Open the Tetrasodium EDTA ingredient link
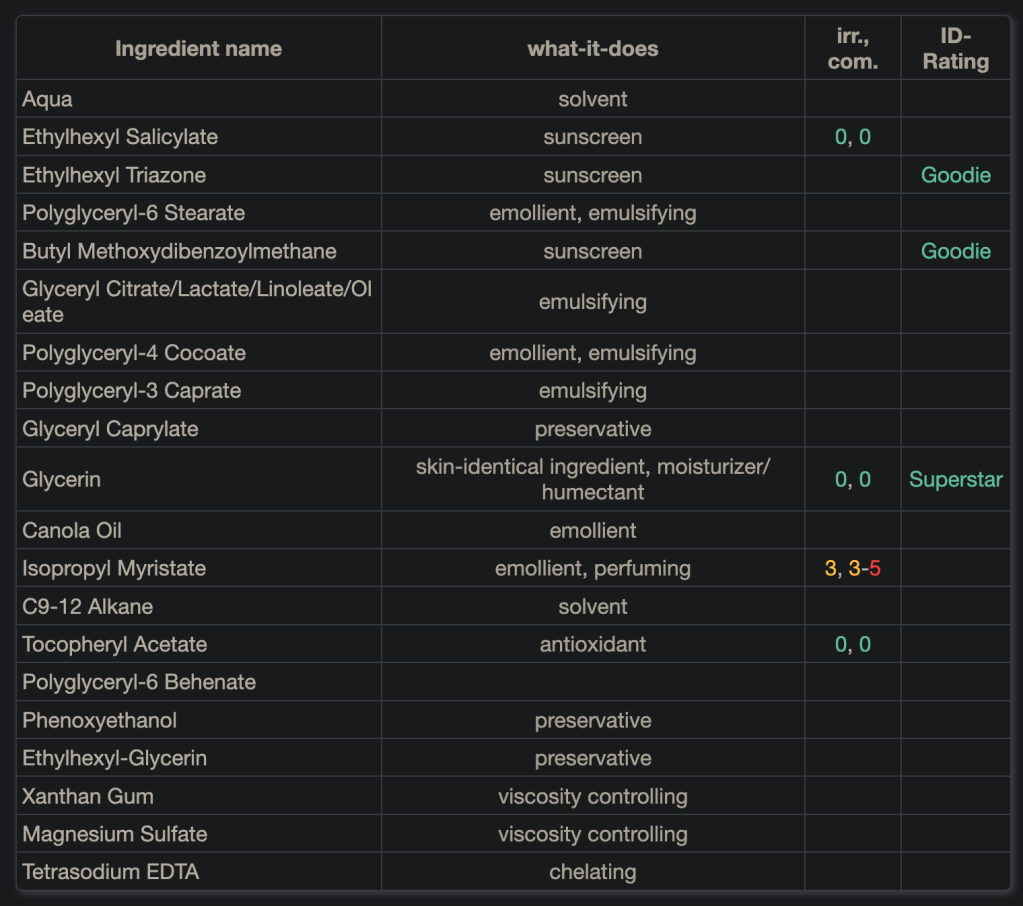The width and height of the screenshot is (1023, 906). (x=110, y=872)
